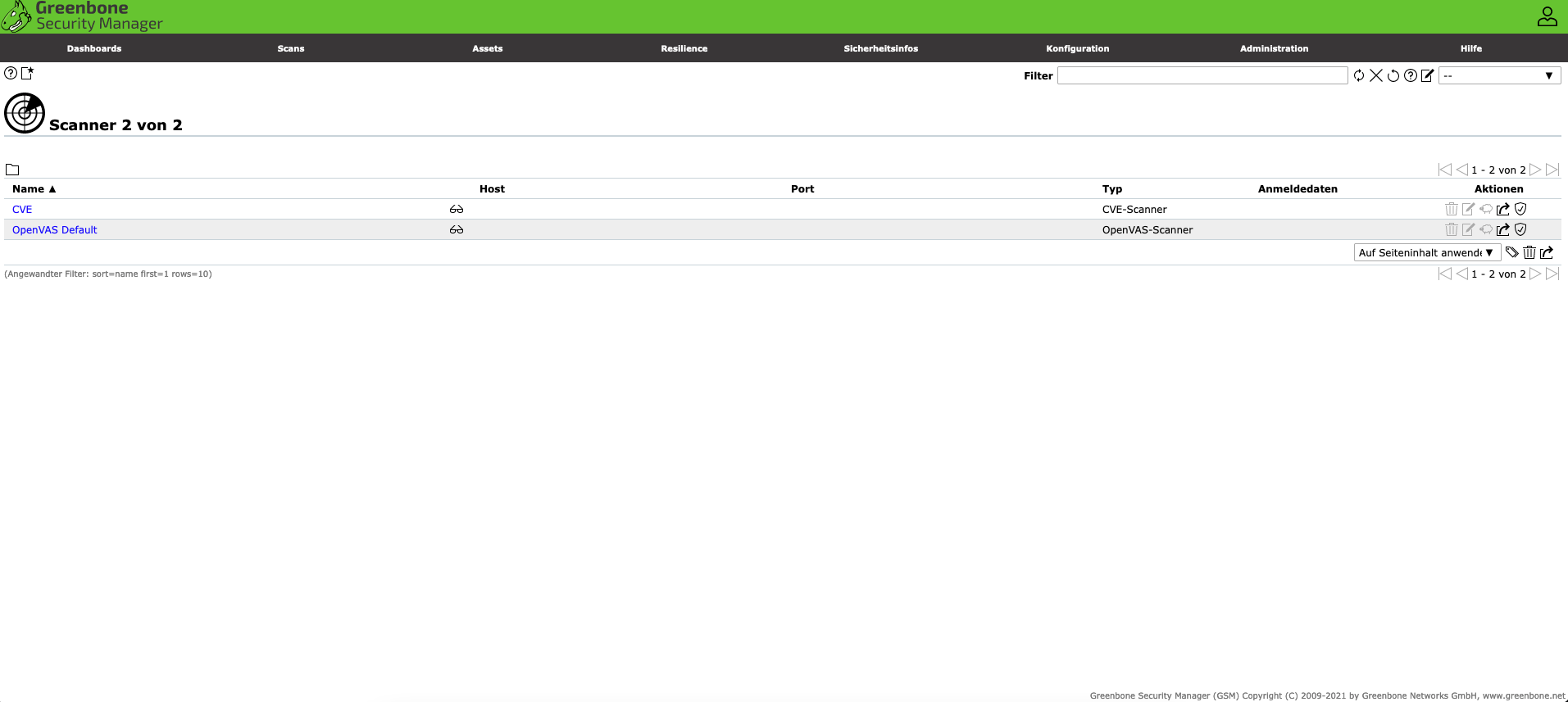Remove the filter using X icon
The image size is (1568, 702).
[1376, 75]
